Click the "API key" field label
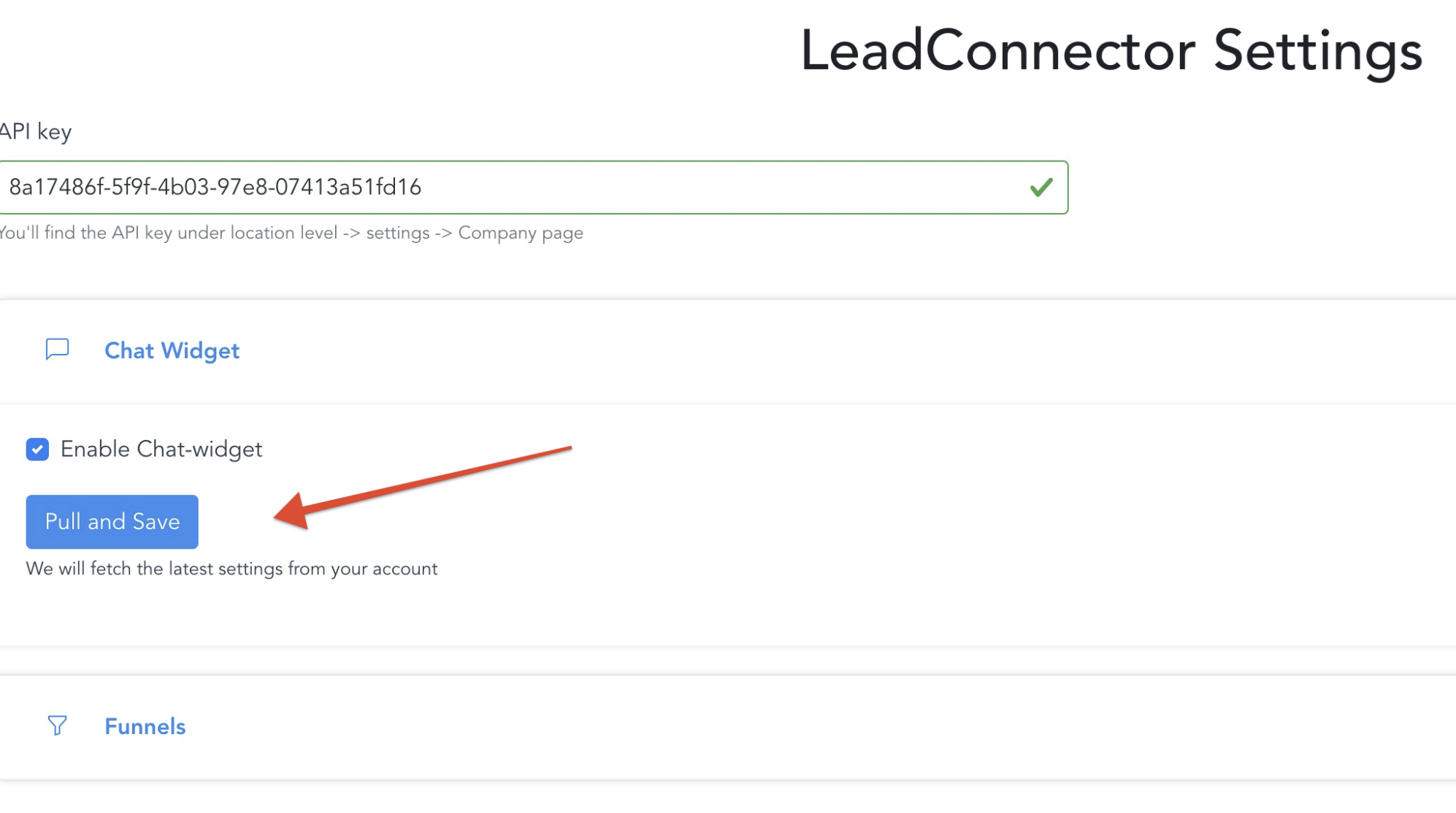Image resolution: width=1456 pixels, height=813 pixels. pos(35,132)
